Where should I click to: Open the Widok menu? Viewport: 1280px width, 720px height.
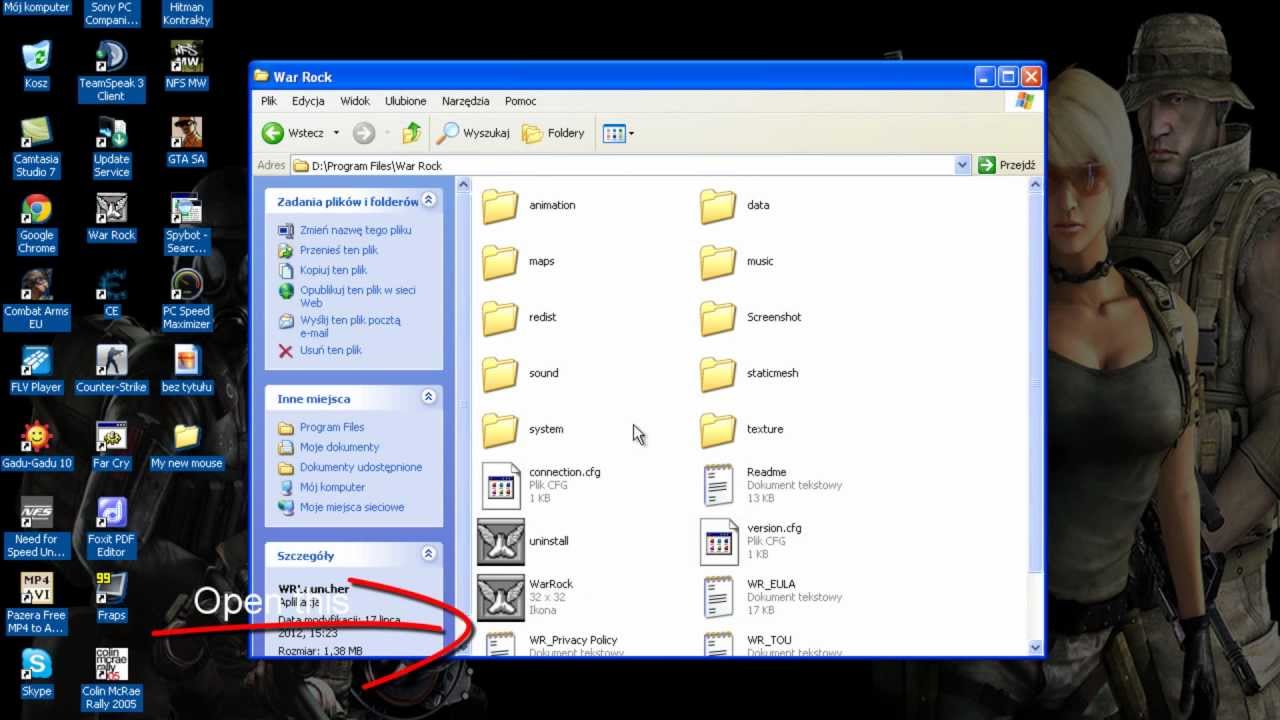tap(355, 101)
